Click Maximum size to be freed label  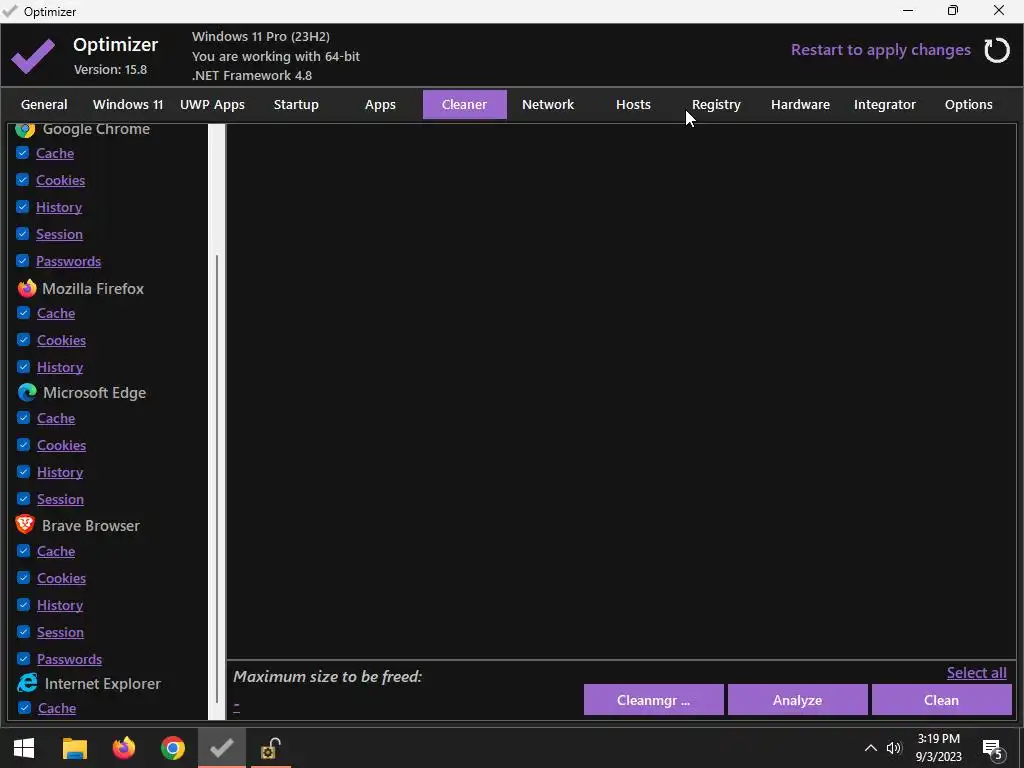pyautogui.click(x=327, y=677)
